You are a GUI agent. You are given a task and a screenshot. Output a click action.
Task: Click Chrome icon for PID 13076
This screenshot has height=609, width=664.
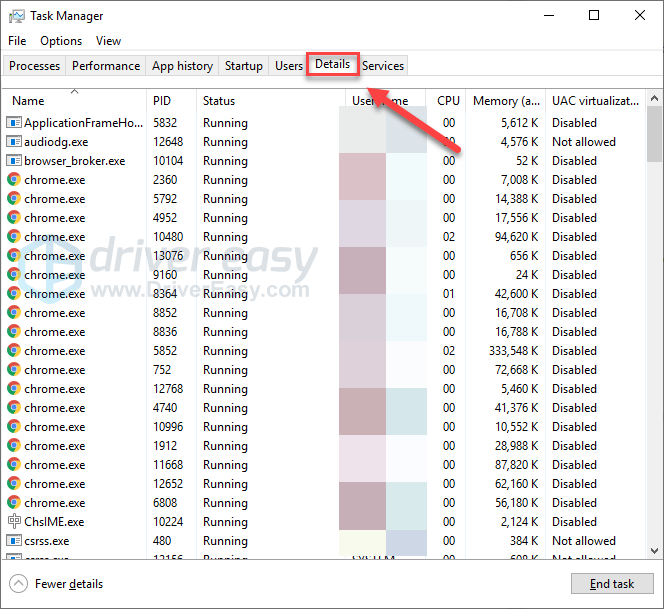point(14,256)
